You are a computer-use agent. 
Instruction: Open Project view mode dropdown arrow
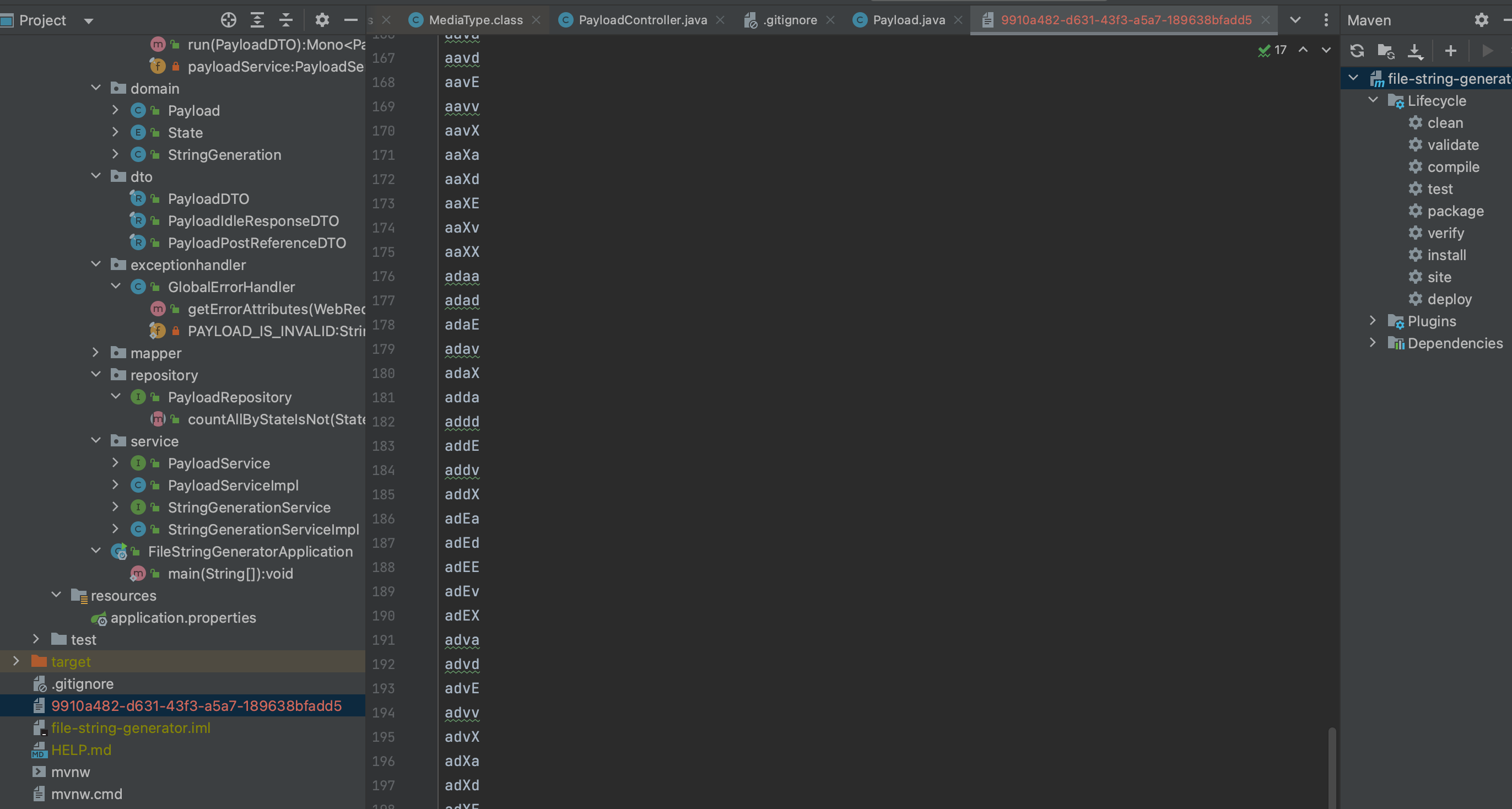click(89, 21)
